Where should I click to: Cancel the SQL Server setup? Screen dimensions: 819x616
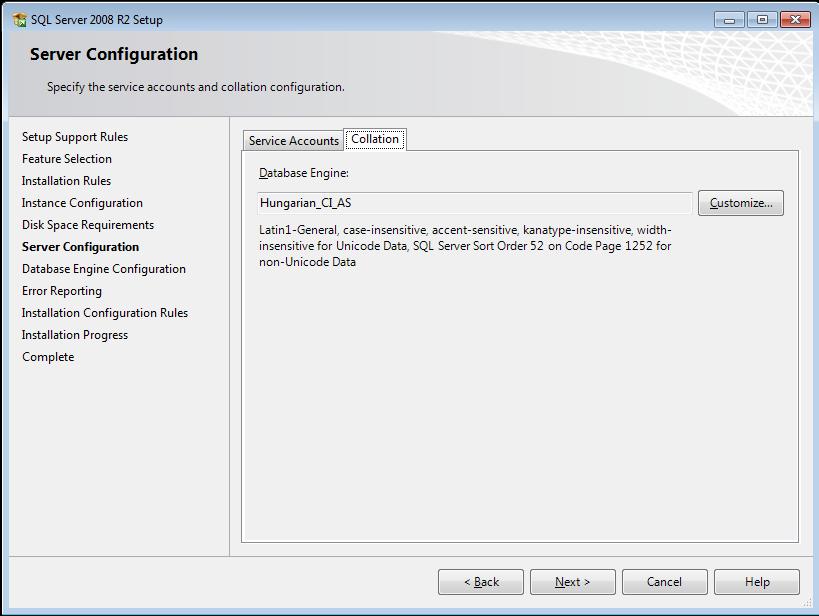click(664, 582)
